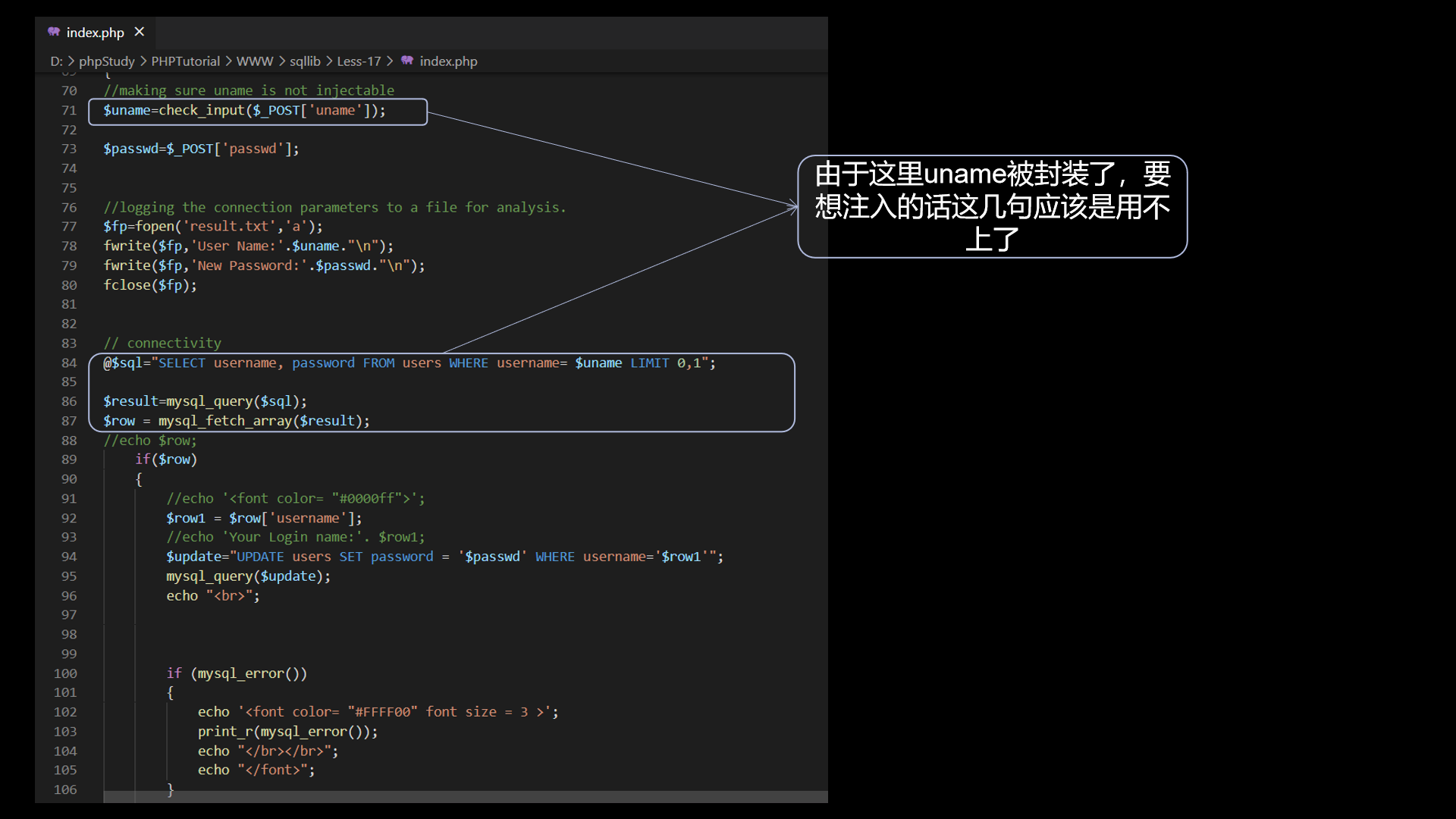Place cursor on check_input function call

pos(201,111)
